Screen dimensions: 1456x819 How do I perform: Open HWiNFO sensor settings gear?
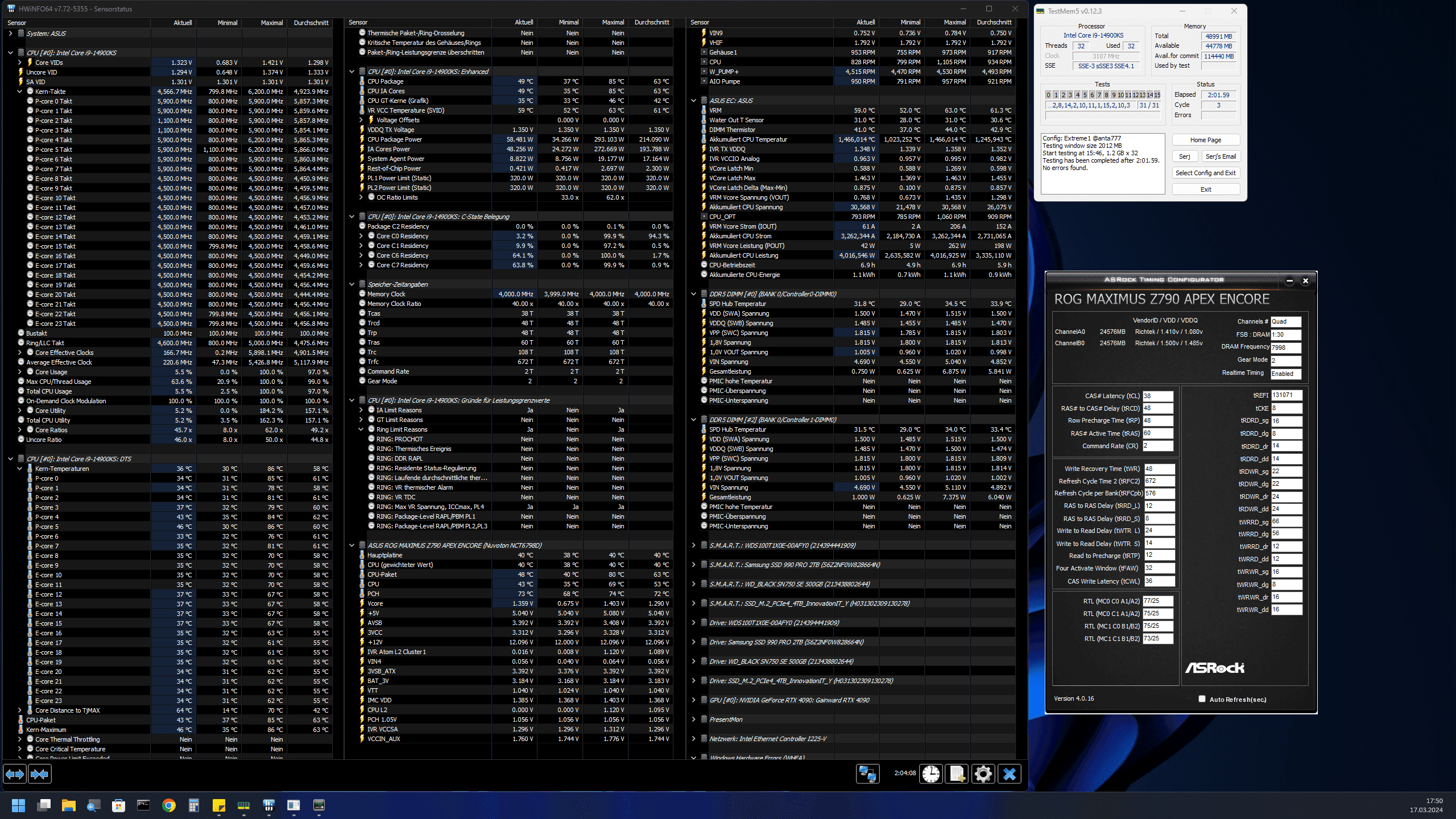coord(983,773)
